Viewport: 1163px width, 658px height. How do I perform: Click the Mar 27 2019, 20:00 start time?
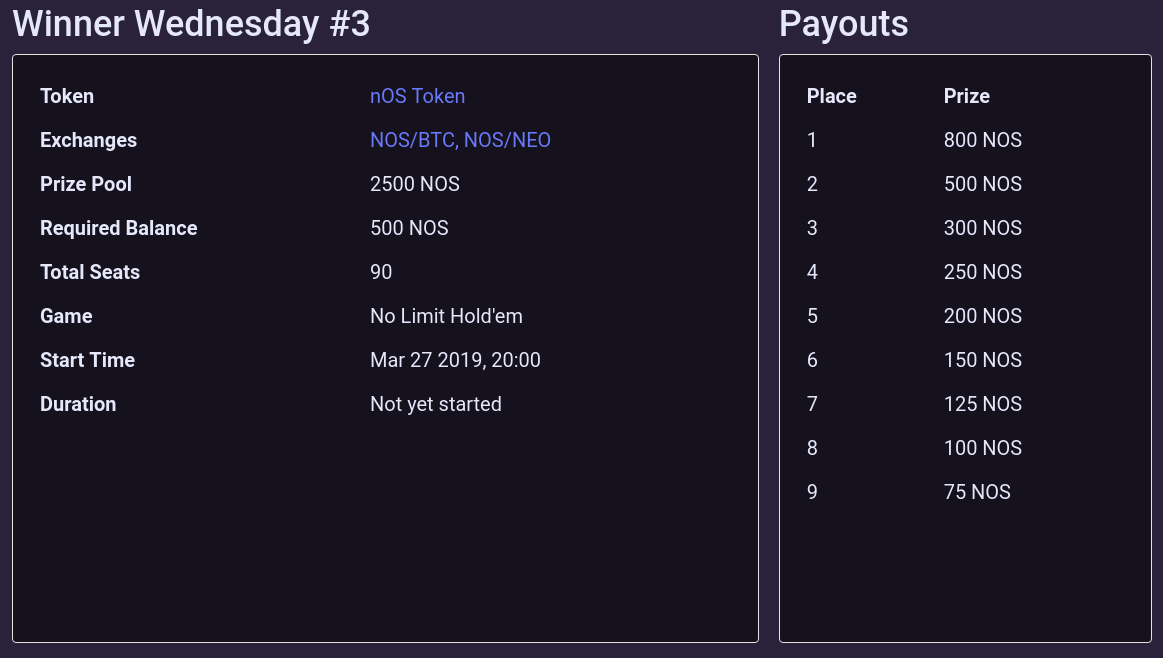[455, 360]
